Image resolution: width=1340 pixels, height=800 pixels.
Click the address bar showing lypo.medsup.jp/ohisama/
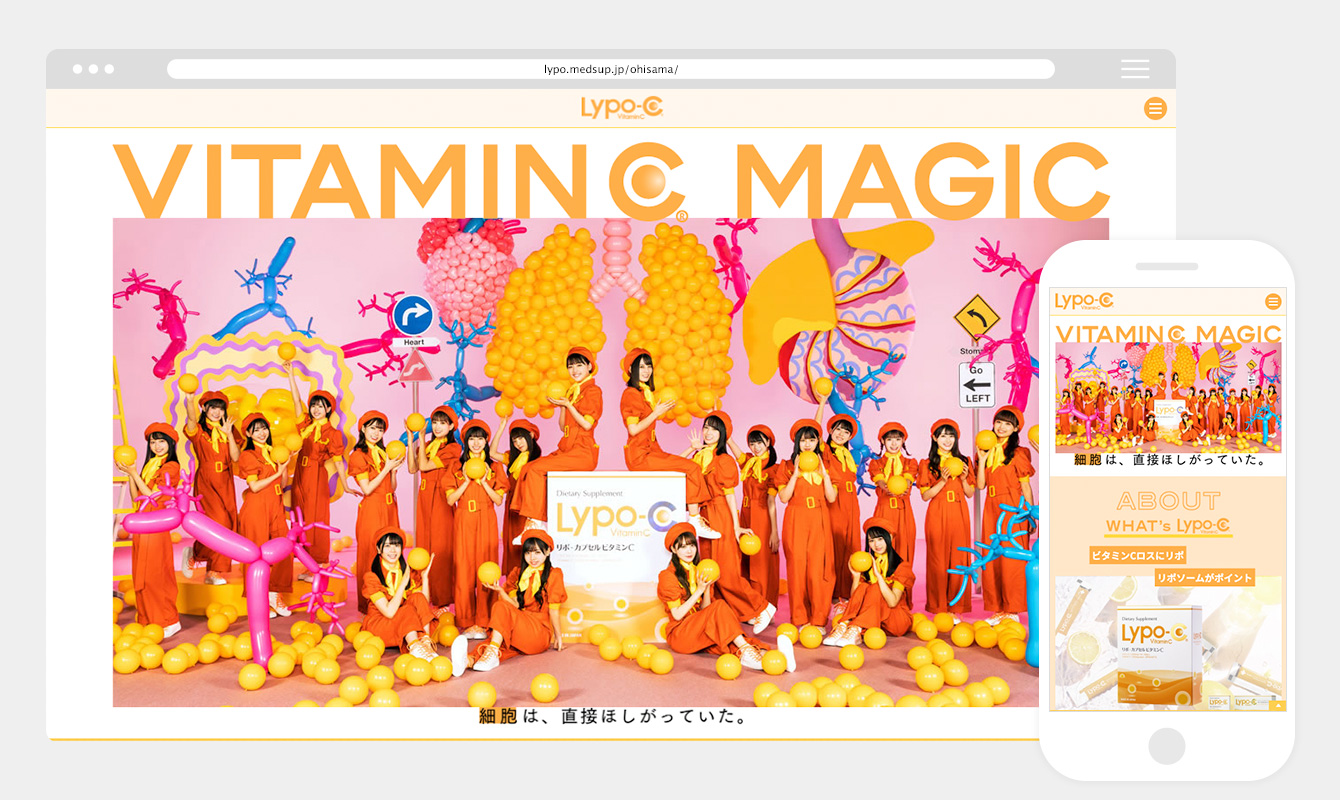(611, 69)
